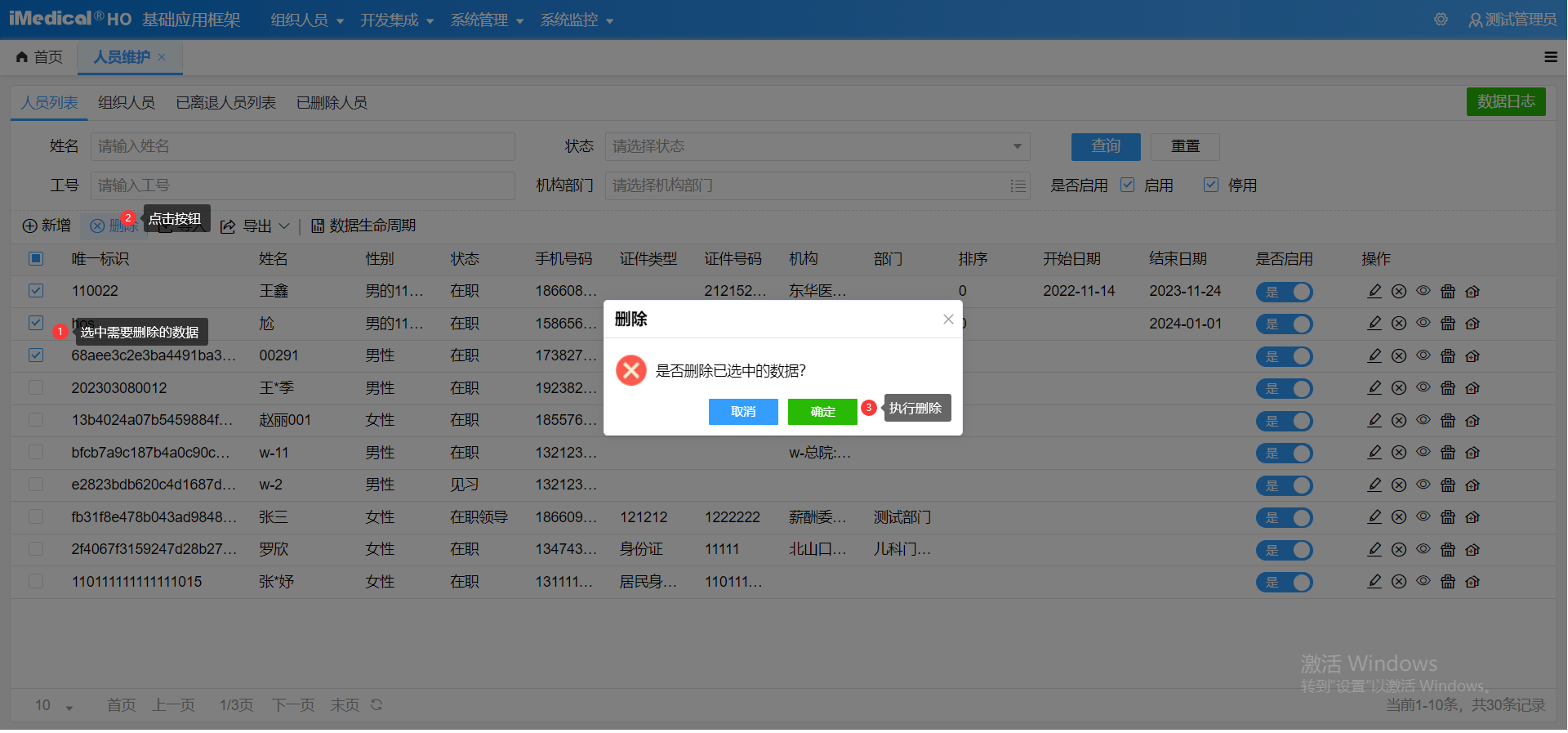Go to 下一页 next page

293,705
